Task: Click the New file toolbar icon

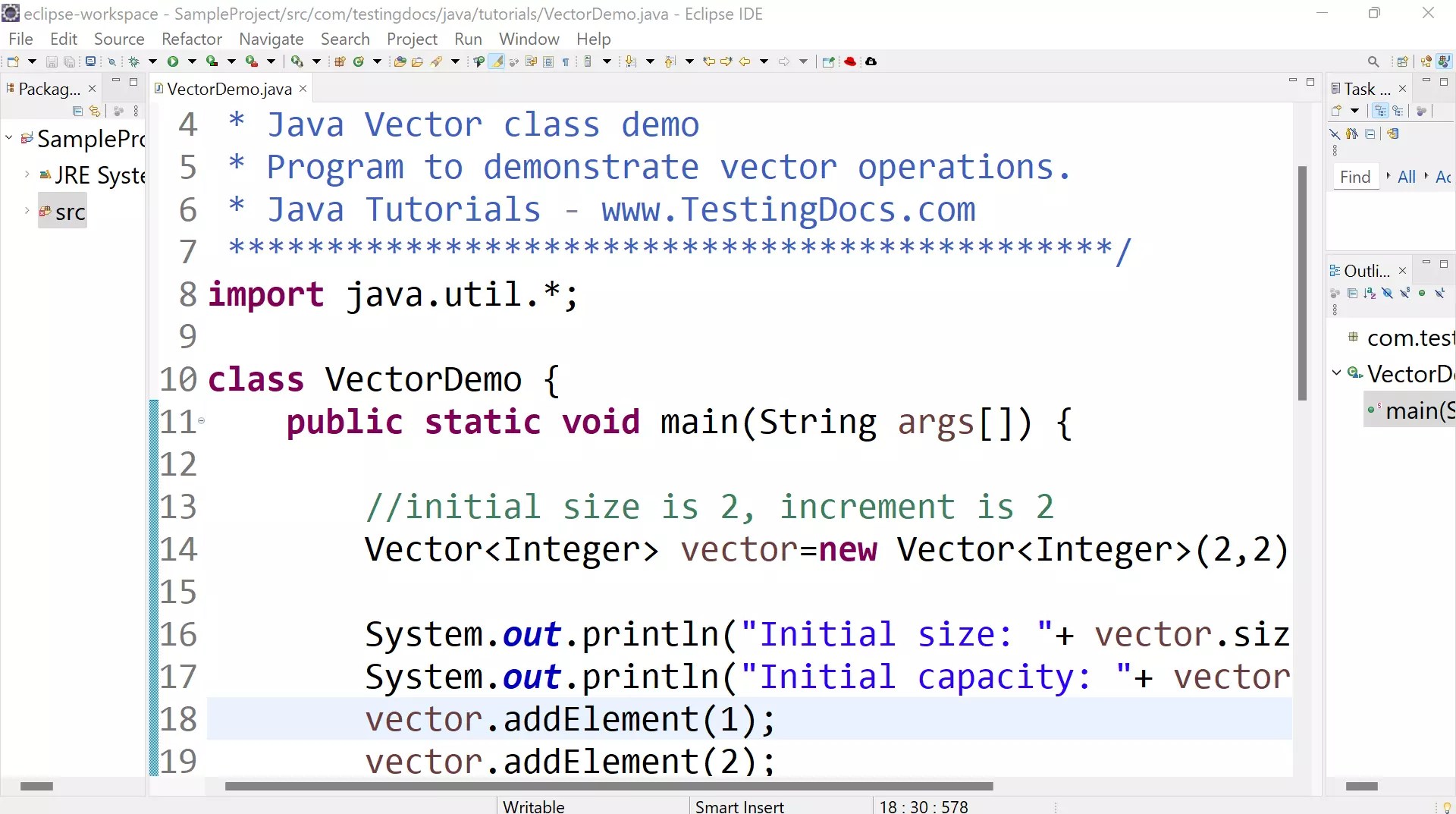Action: click(x=13, y=61)
